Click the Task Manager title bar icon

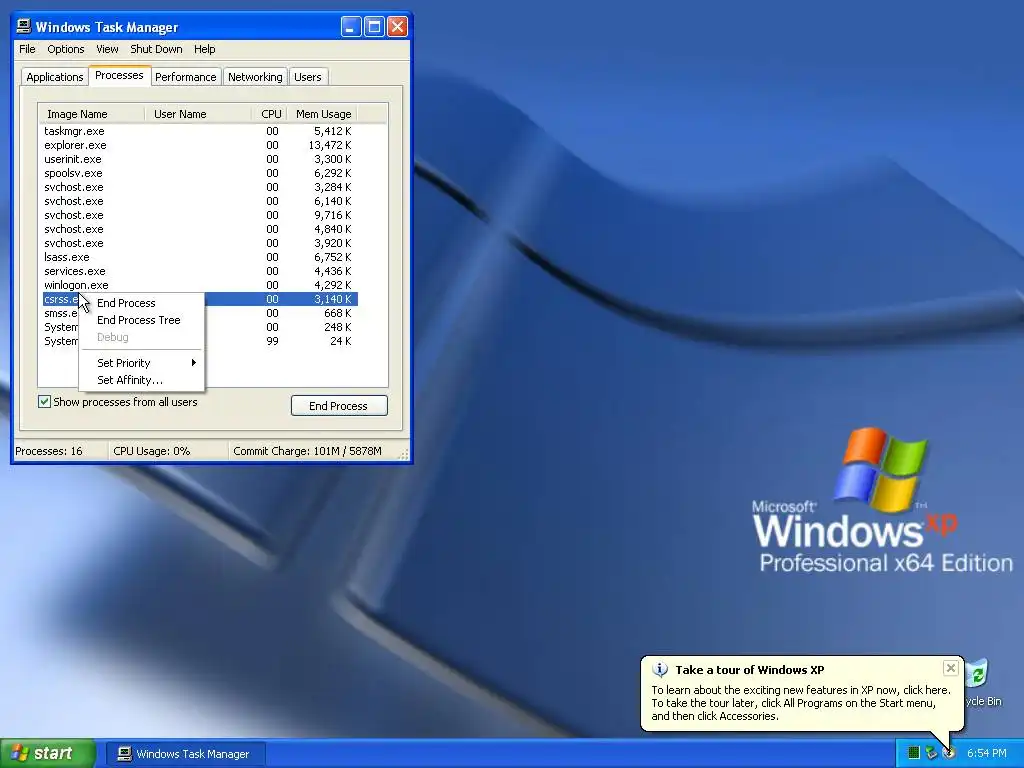pos(24,26)
